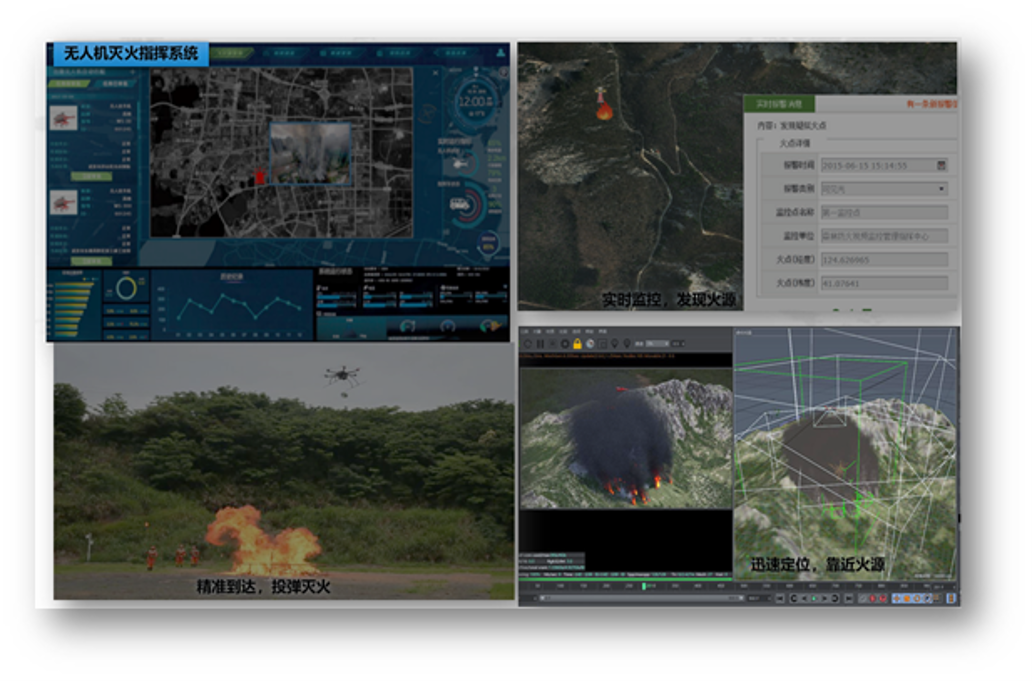Click the green button under the first drone card

[x=91, y=176]
